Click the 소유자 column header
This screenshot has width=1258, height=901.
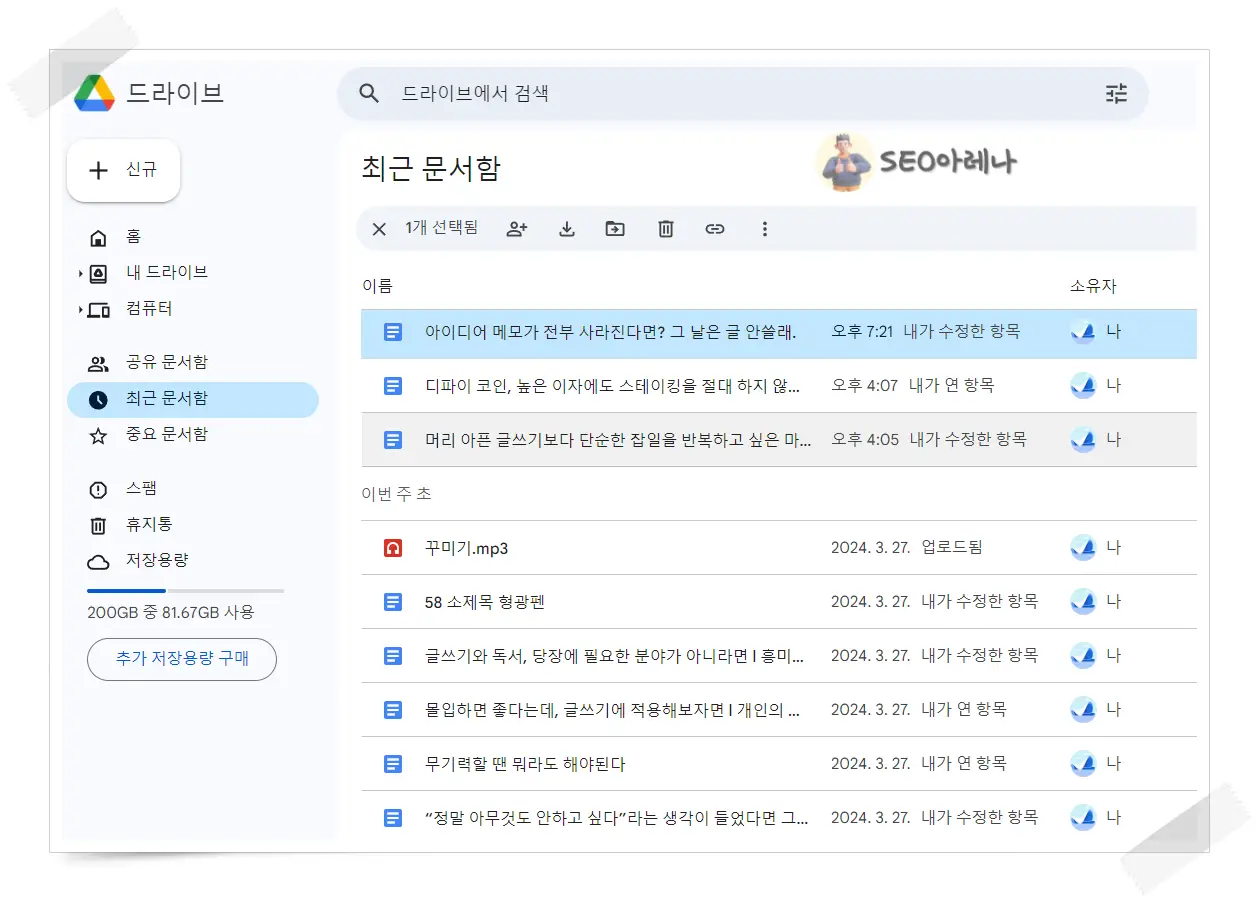click(x=1093, y=286)
